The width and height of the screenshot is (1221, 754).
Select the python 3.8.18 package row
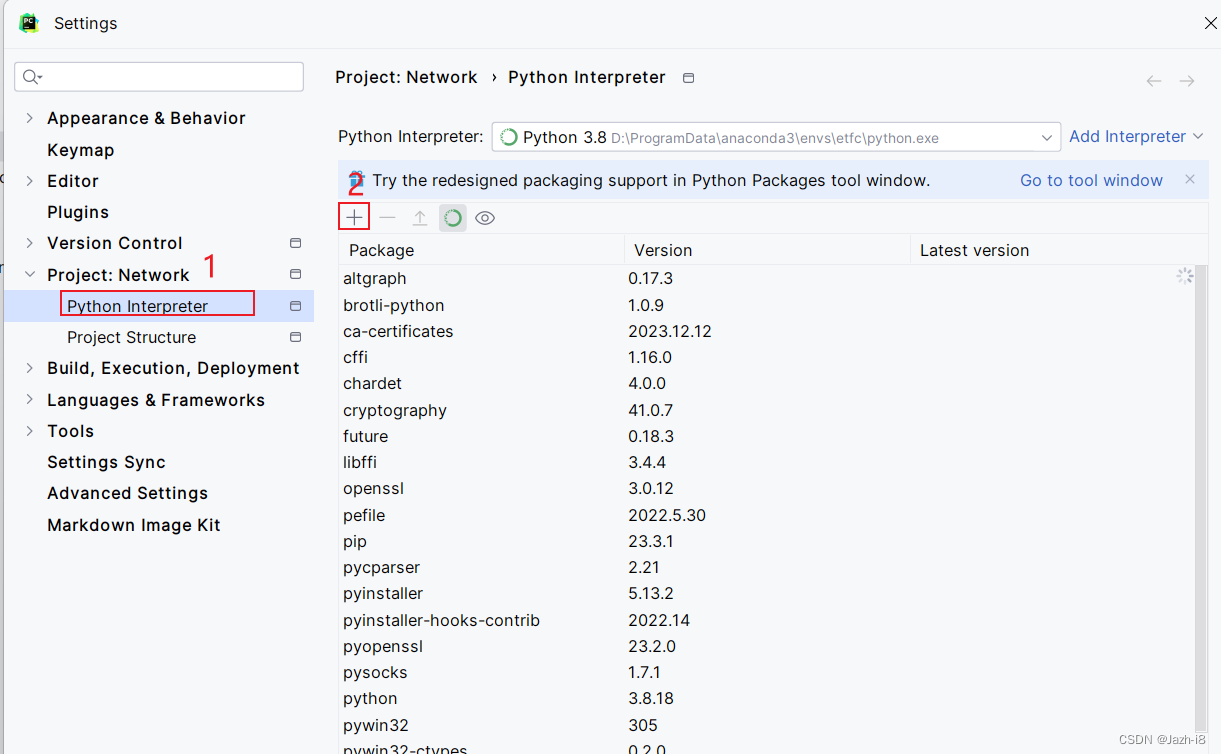click(x=767, y=698)
